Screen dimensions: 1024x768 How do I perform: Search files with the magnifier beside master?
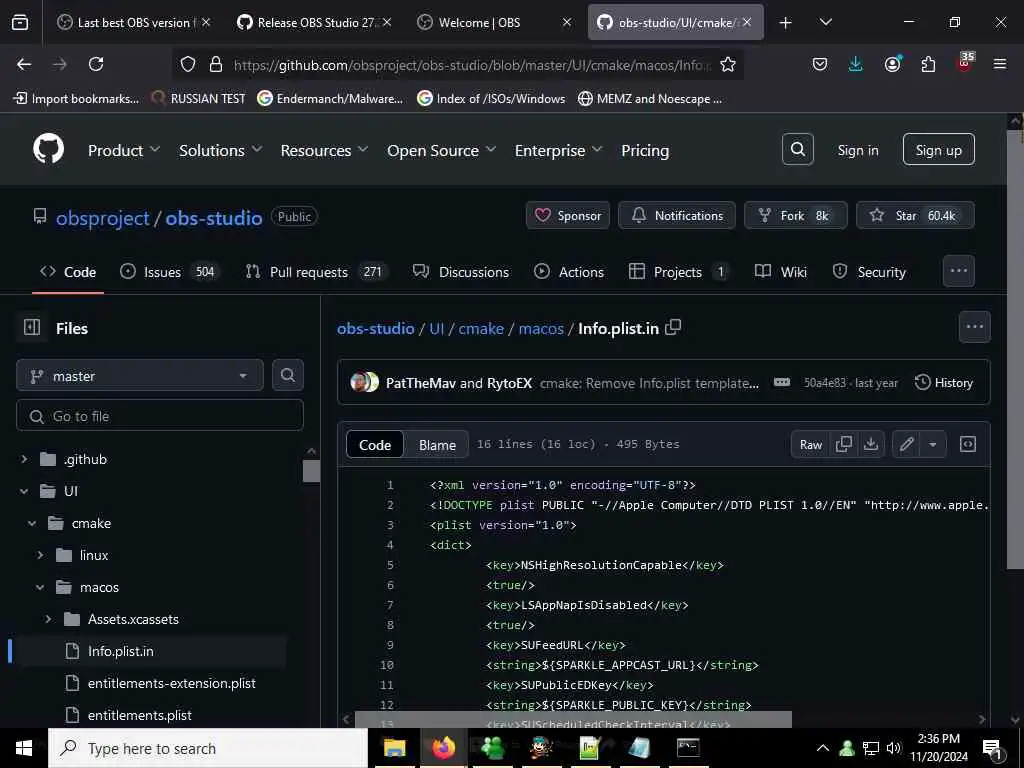click(287, 375)
